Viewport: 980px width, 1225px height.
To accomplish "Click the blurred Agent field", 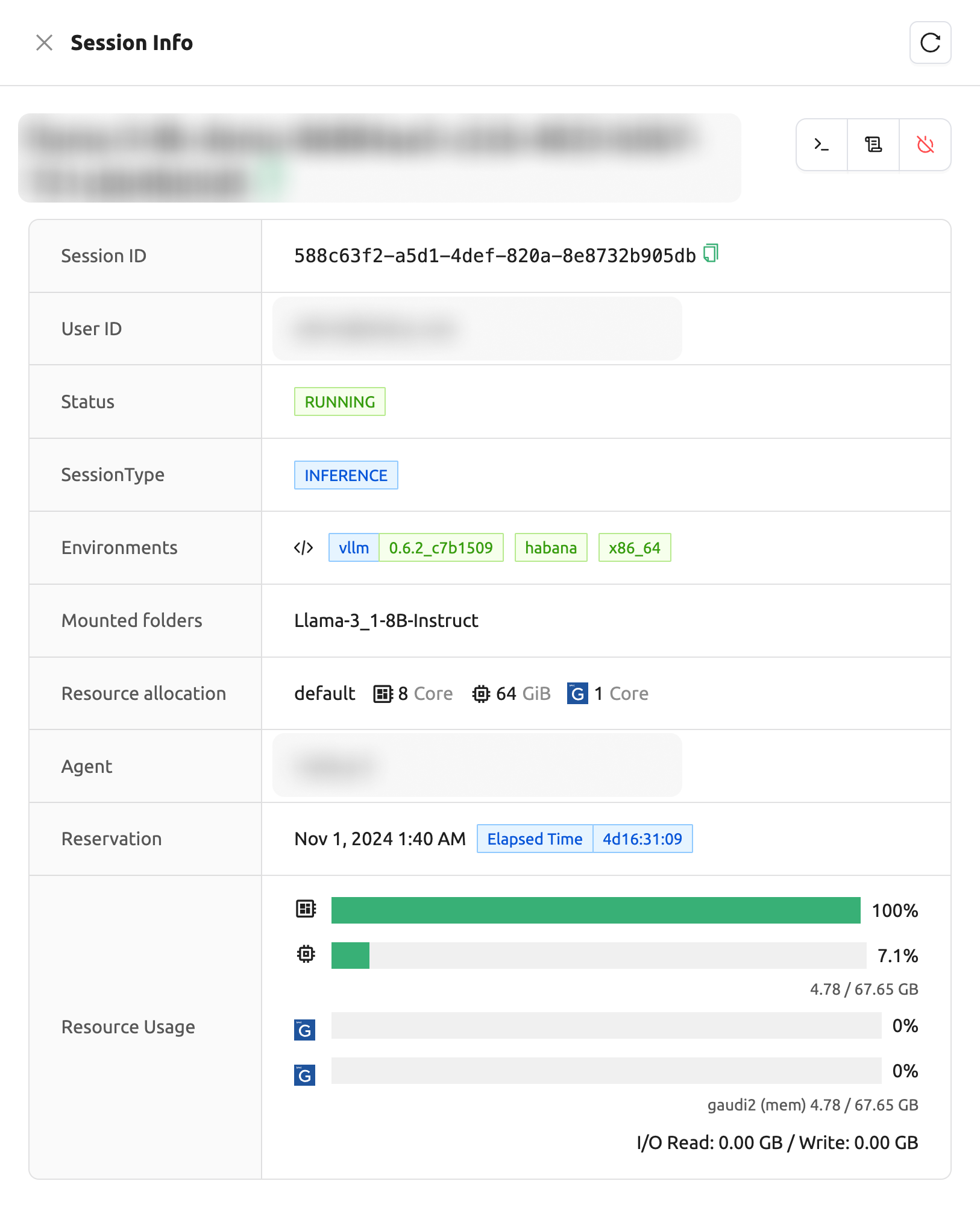I will coord(477,766).
